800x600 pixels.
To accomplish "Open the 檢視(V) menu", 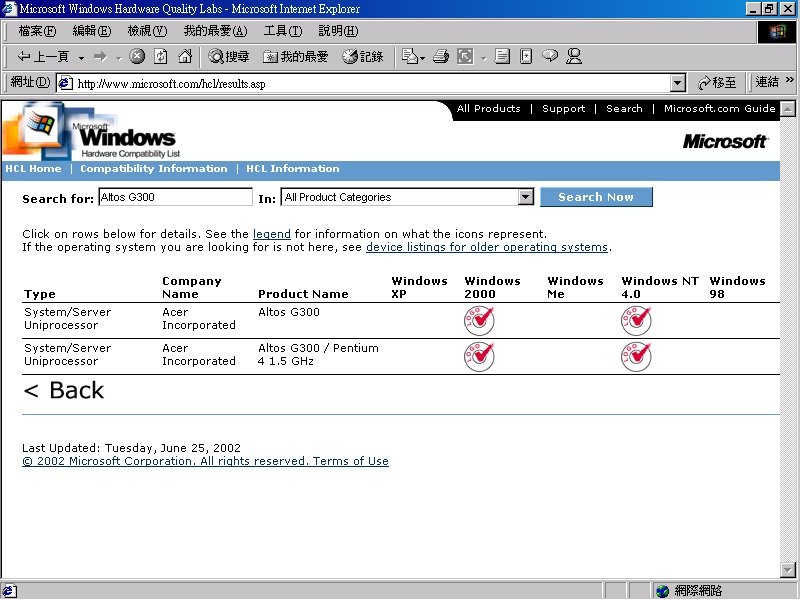I will [x=147, y=31].
